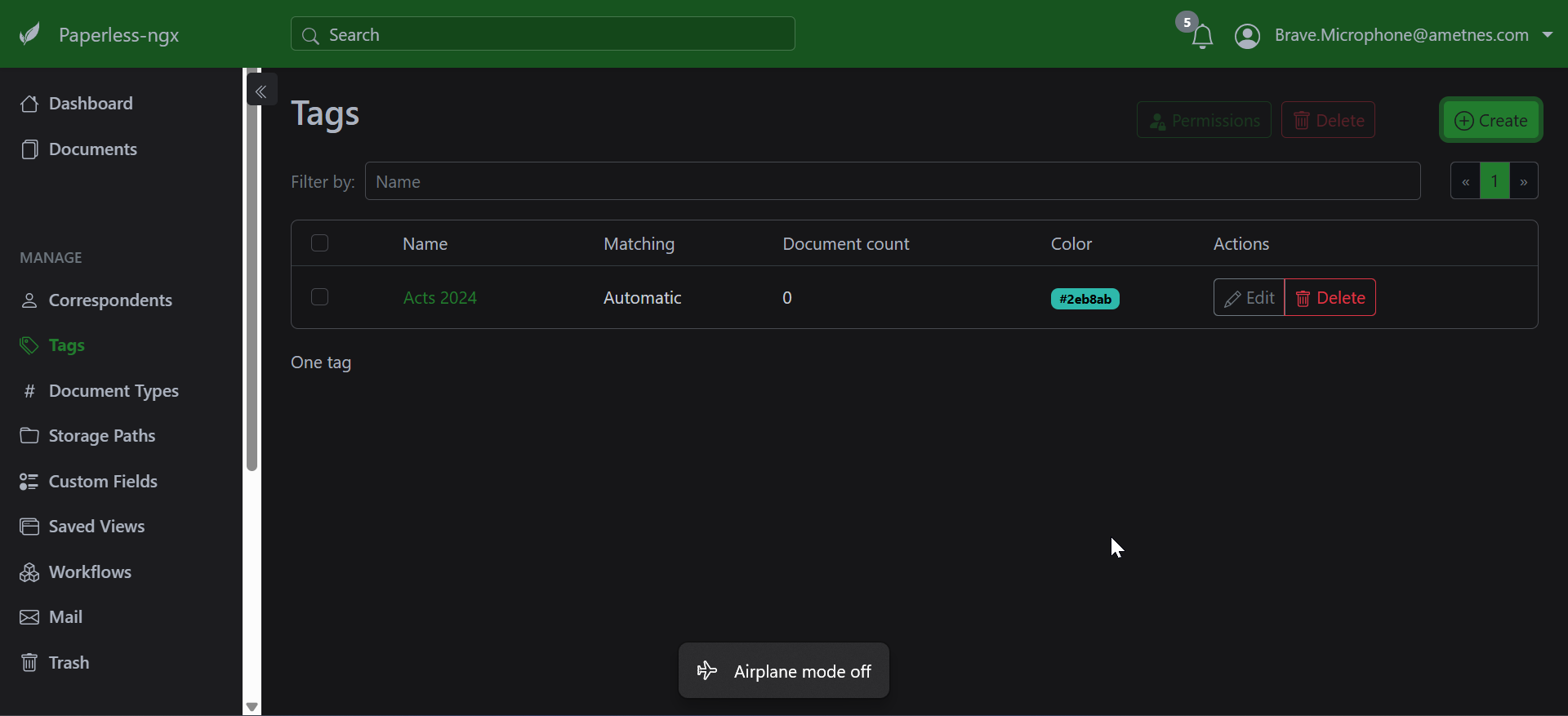
Task: Click the user profile avatar icon
Action: [1247, 36]
